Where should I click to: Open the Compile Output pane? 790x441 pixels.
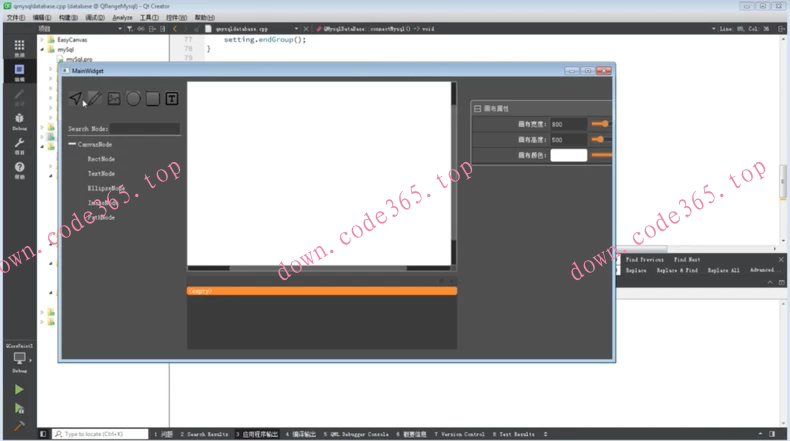[301, 434]
